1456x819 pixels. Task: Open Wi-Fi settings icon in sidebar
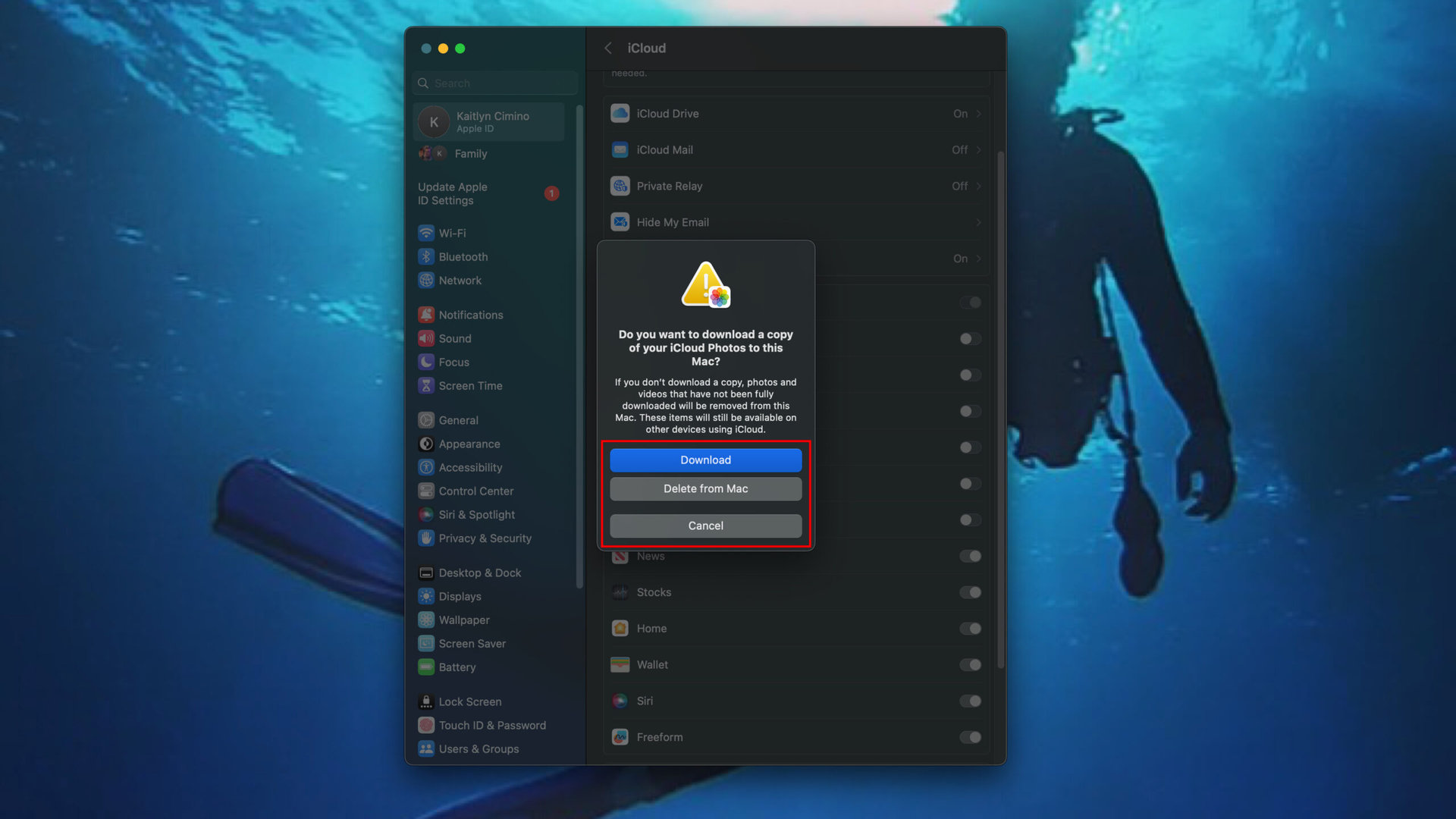426,233
